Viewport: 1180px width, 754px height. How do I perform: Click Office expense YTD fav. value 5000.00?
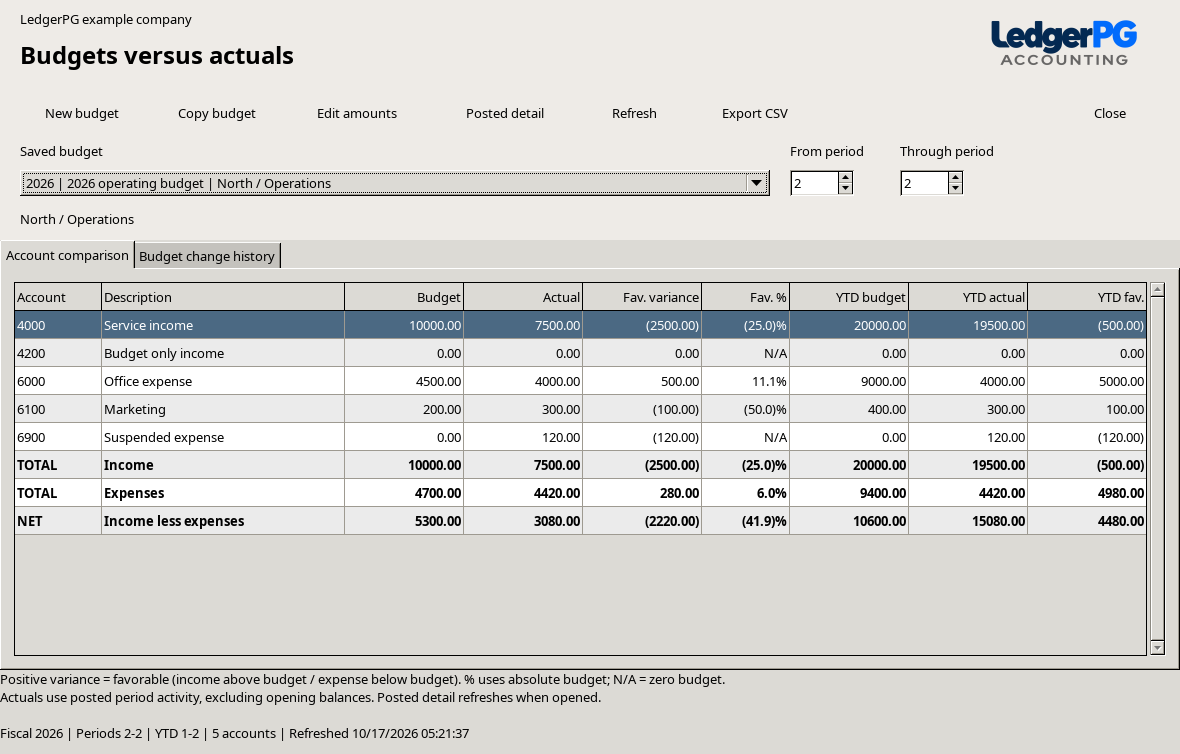1087,381
